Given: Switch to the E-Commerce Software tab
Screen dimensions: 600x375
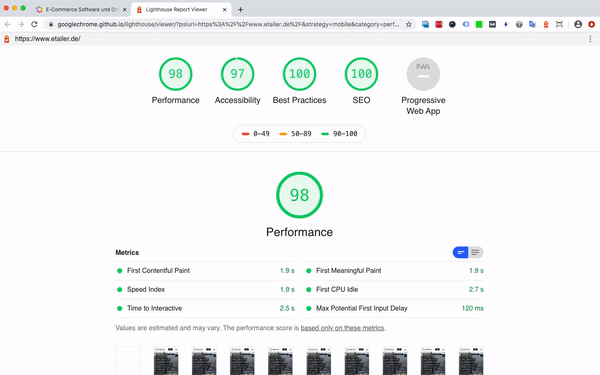Looking at the screenshot, I should point(81,10).
